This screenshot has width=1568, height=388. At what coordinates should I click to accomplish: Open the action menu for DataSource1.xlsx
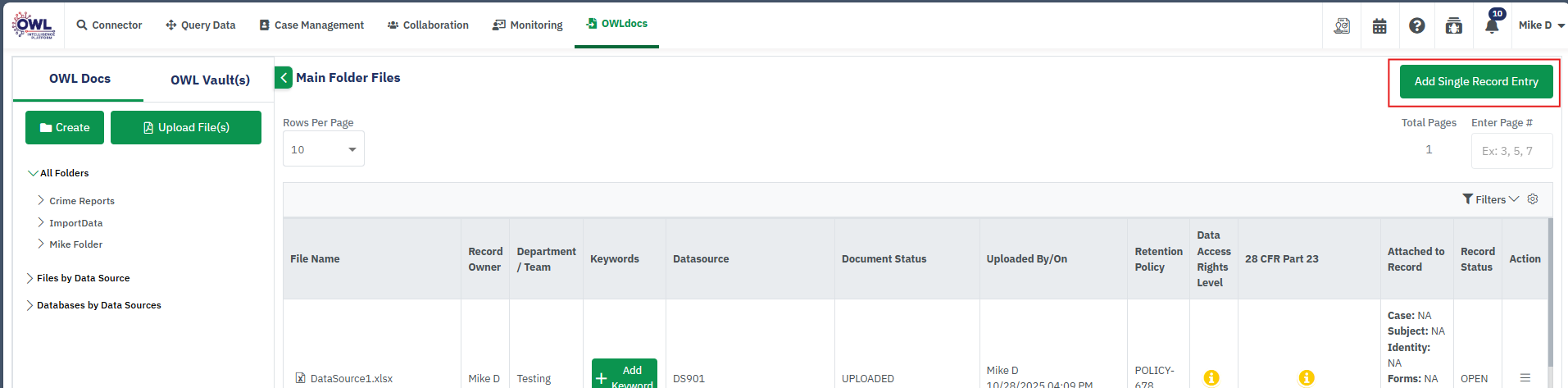click(1525, 377)
